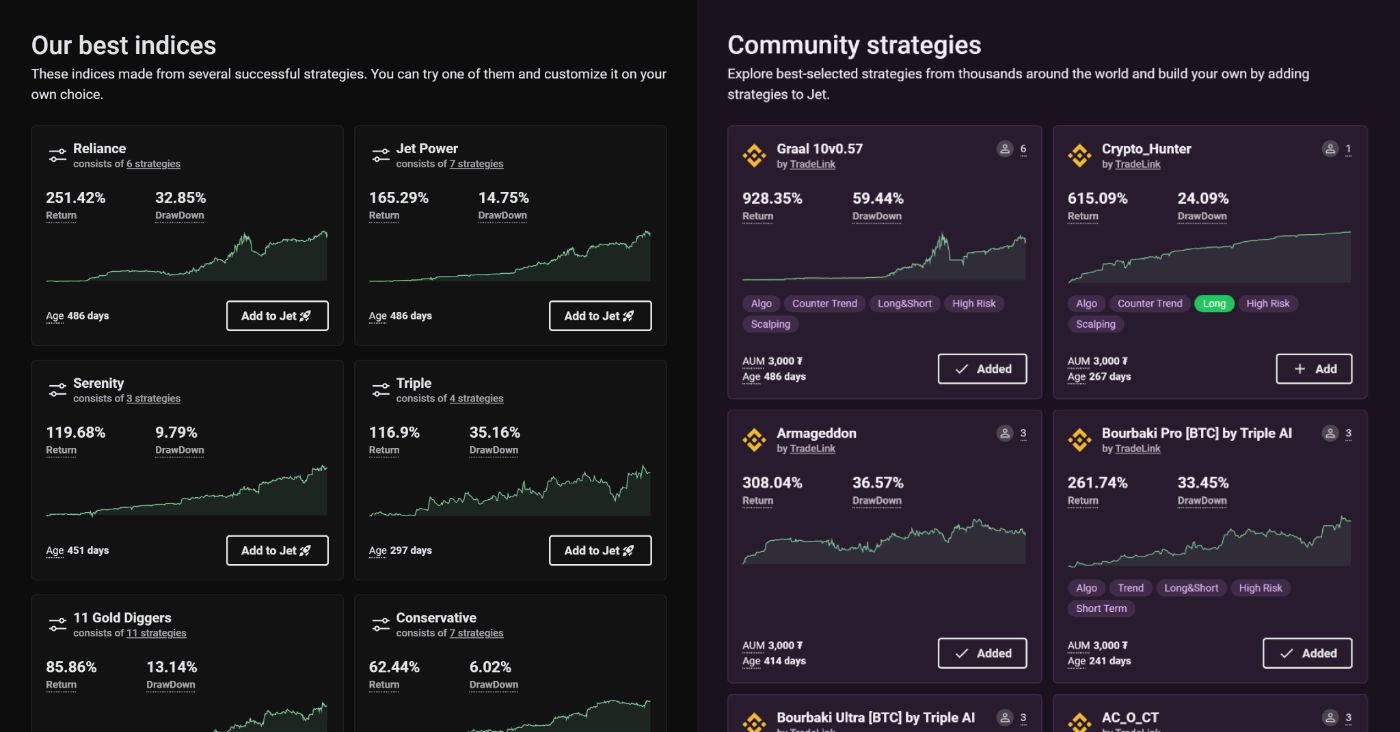
Task: Click the Serenity performance chart
Action: point(187,491)
